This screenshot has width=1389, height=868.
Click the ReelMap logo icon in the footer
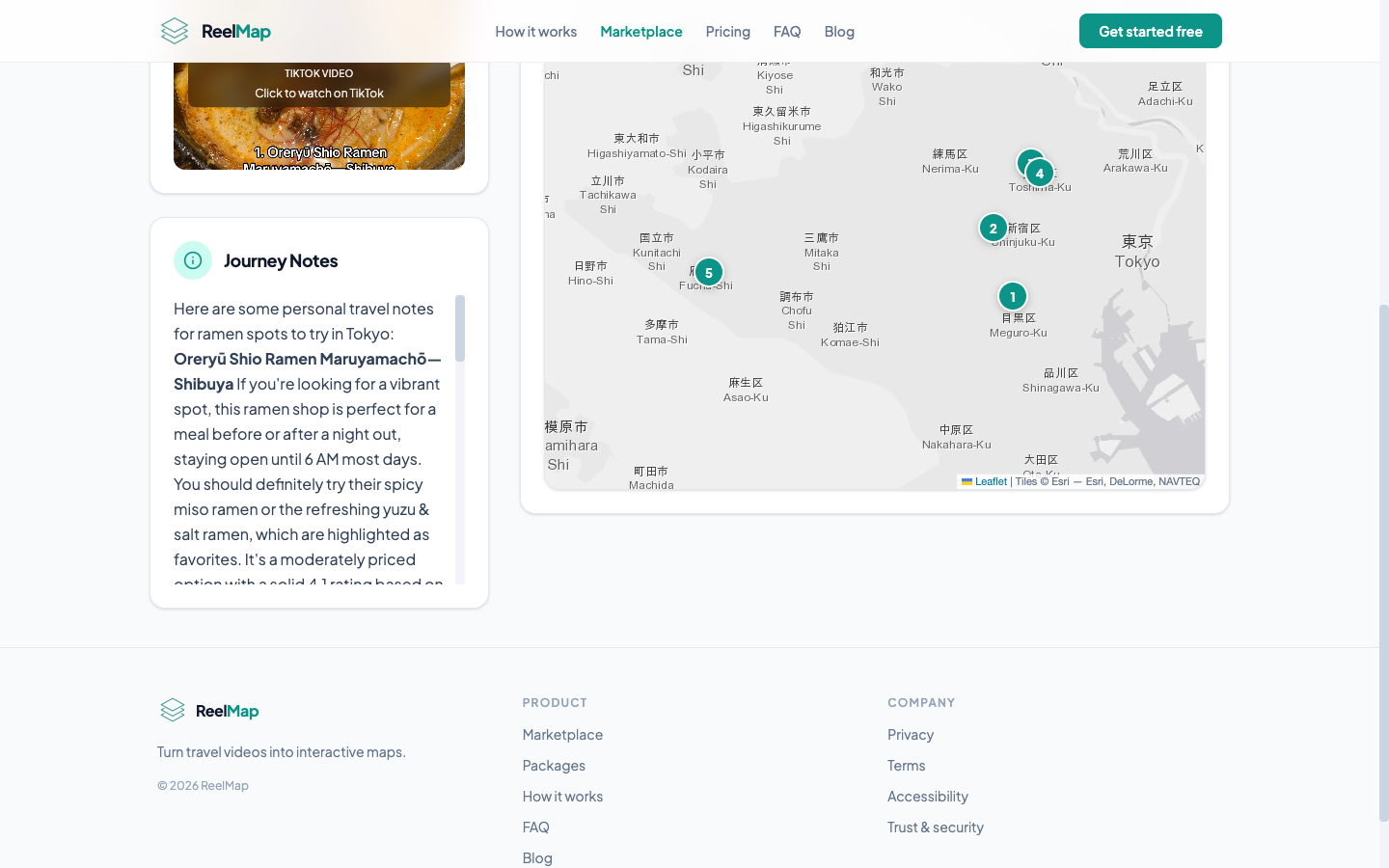(x=173, y=710)
